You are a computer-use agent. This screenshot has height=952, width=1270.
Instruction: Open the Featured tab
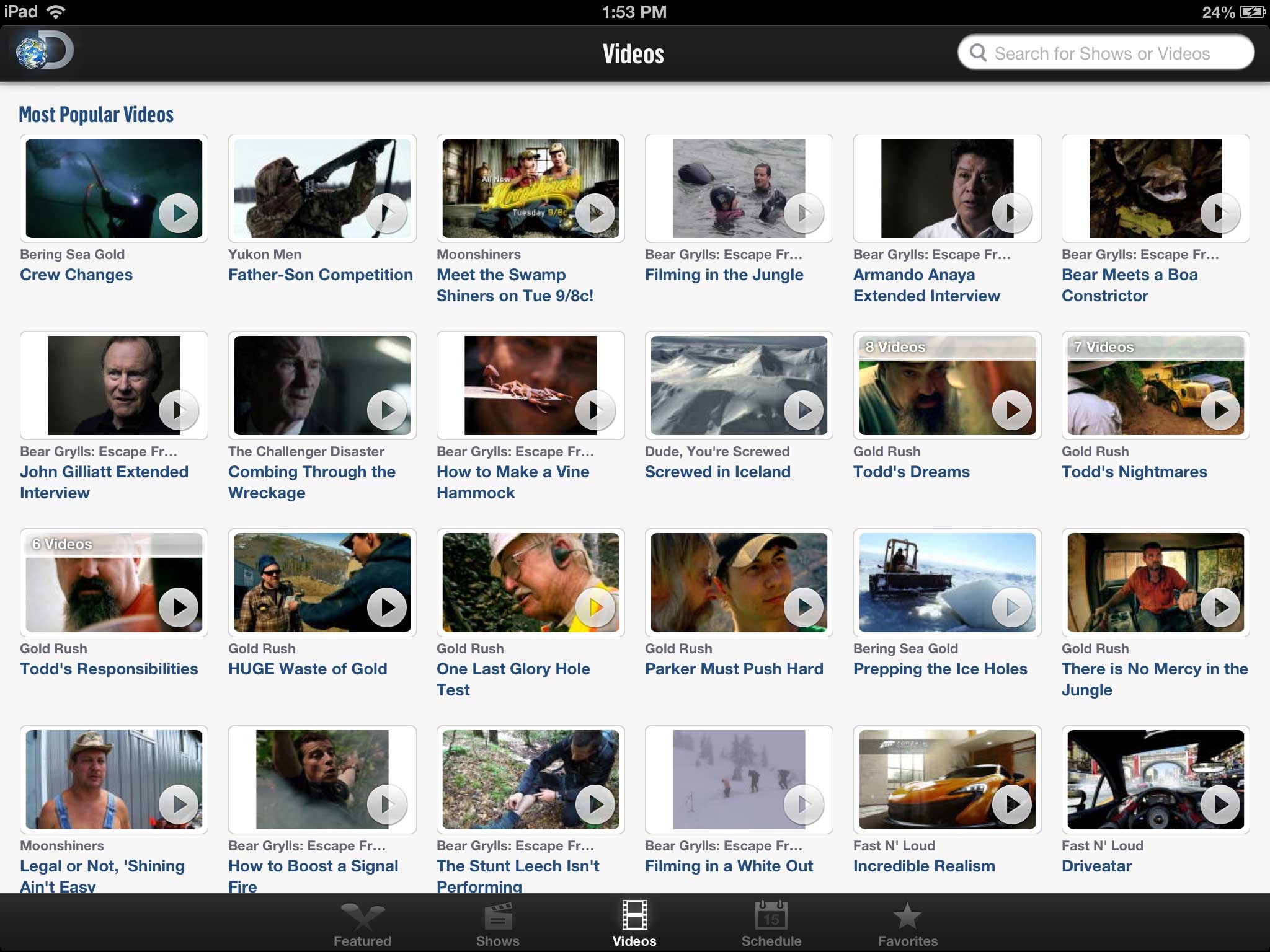[x=362, y=924]
